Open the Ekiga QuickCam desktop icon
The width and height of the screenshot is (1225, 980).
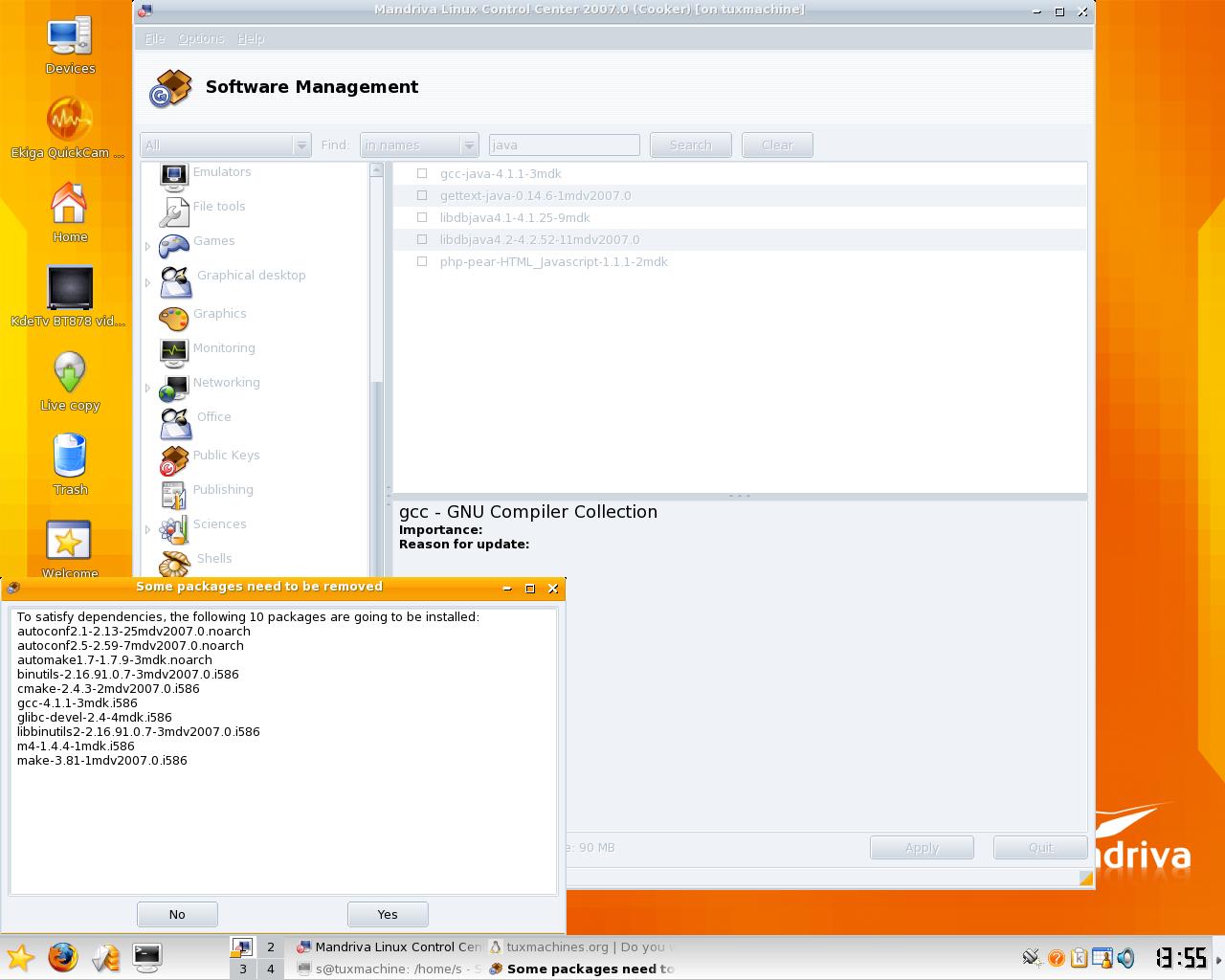[x=69, y=120]
